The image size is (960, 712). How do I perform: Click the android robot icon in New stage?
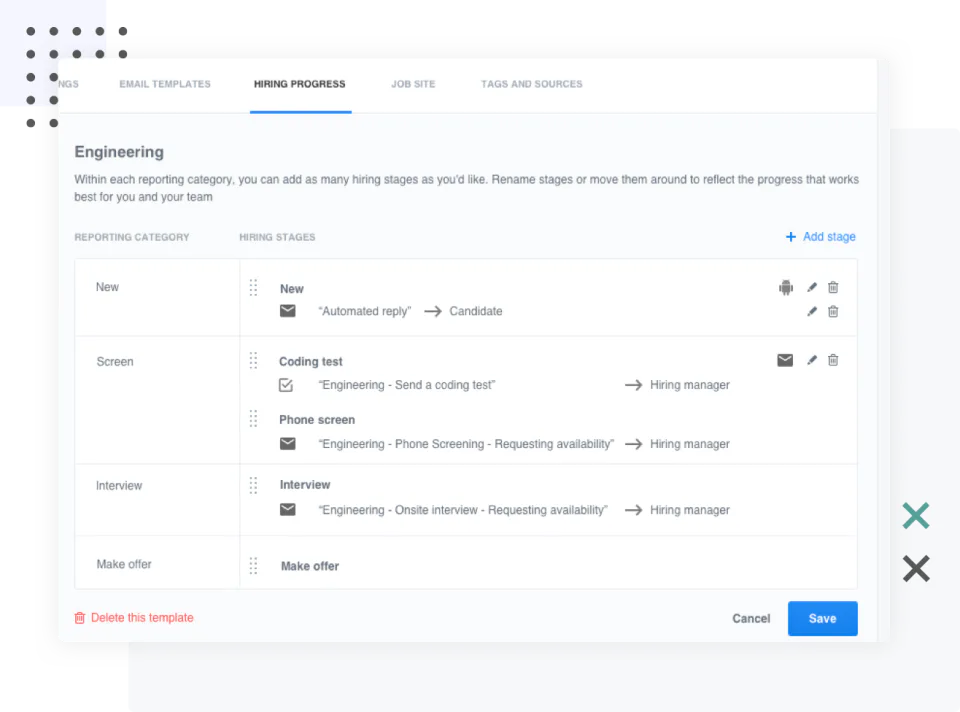pos(786,287)
